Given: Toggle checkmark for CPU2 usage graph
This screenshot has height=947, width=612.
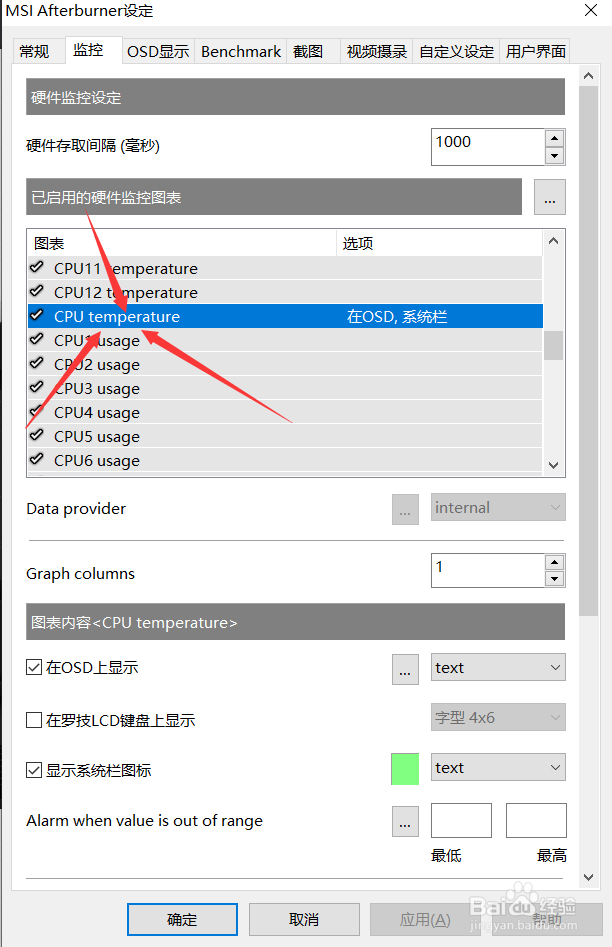Looking at the screenshot, I should pyautogui.click(x=37, y=363).
